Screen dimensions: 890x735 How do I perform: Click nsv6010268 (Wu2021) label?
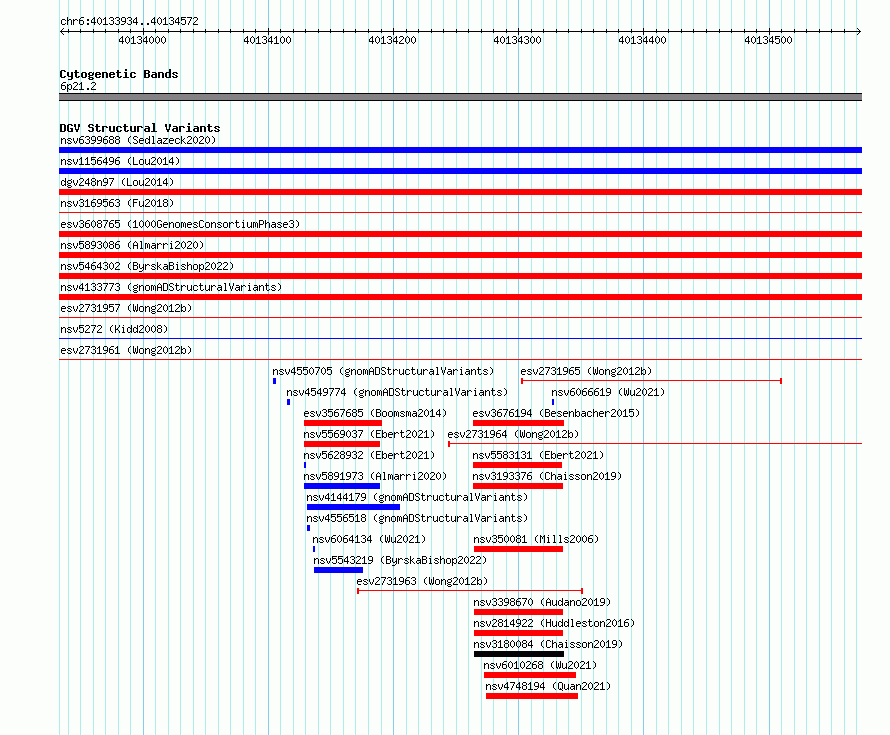click(540, 665)
